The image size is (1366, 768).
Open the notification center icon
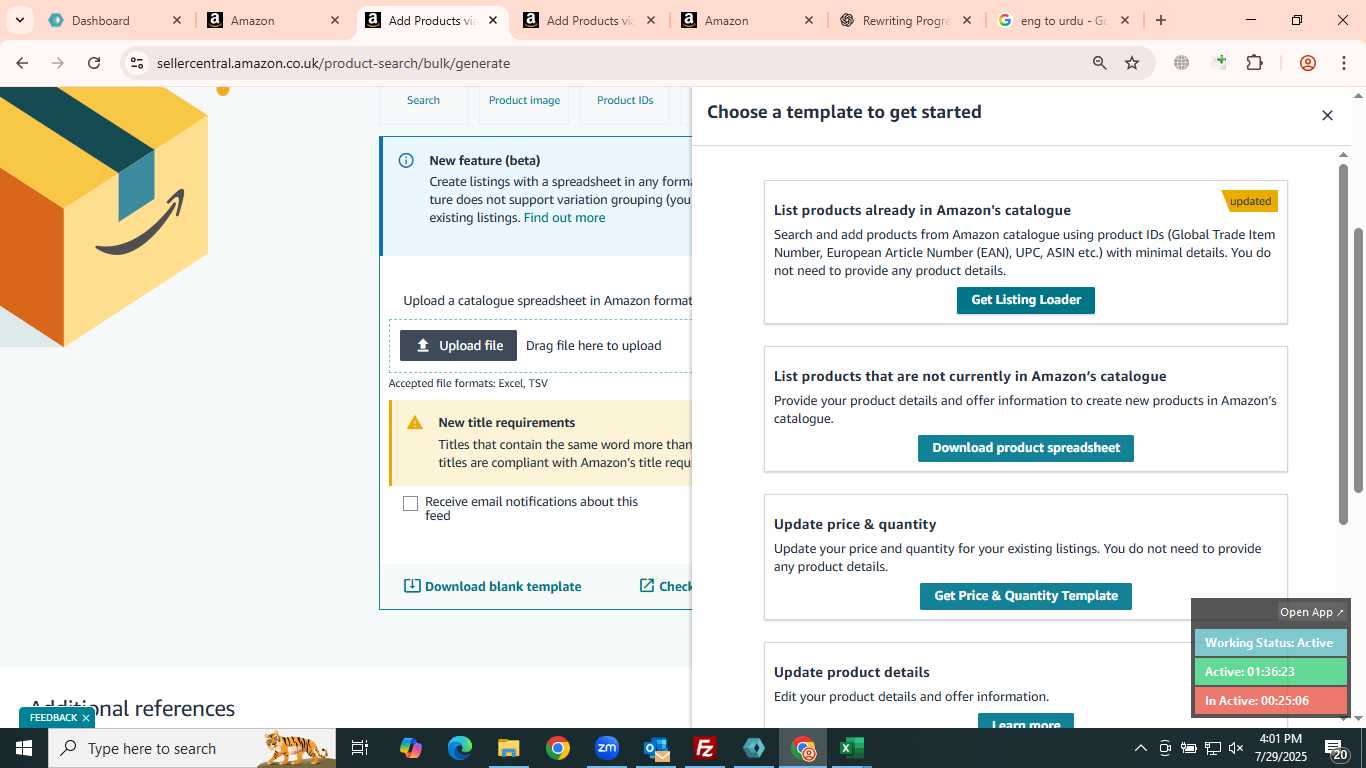pyautogui.click(x=1337, y=748)
